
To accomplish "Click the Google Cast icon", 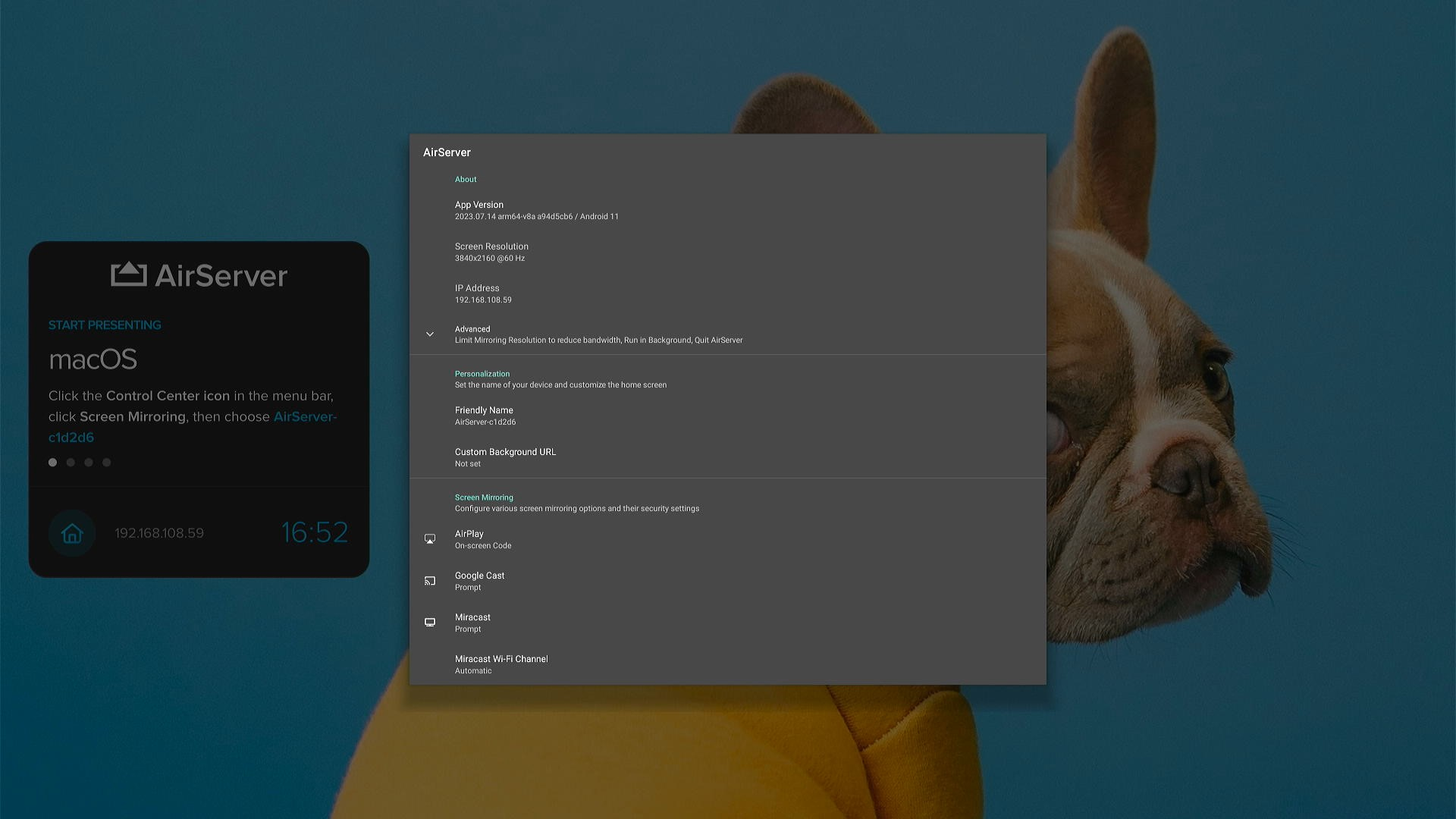I will point(430,581).
